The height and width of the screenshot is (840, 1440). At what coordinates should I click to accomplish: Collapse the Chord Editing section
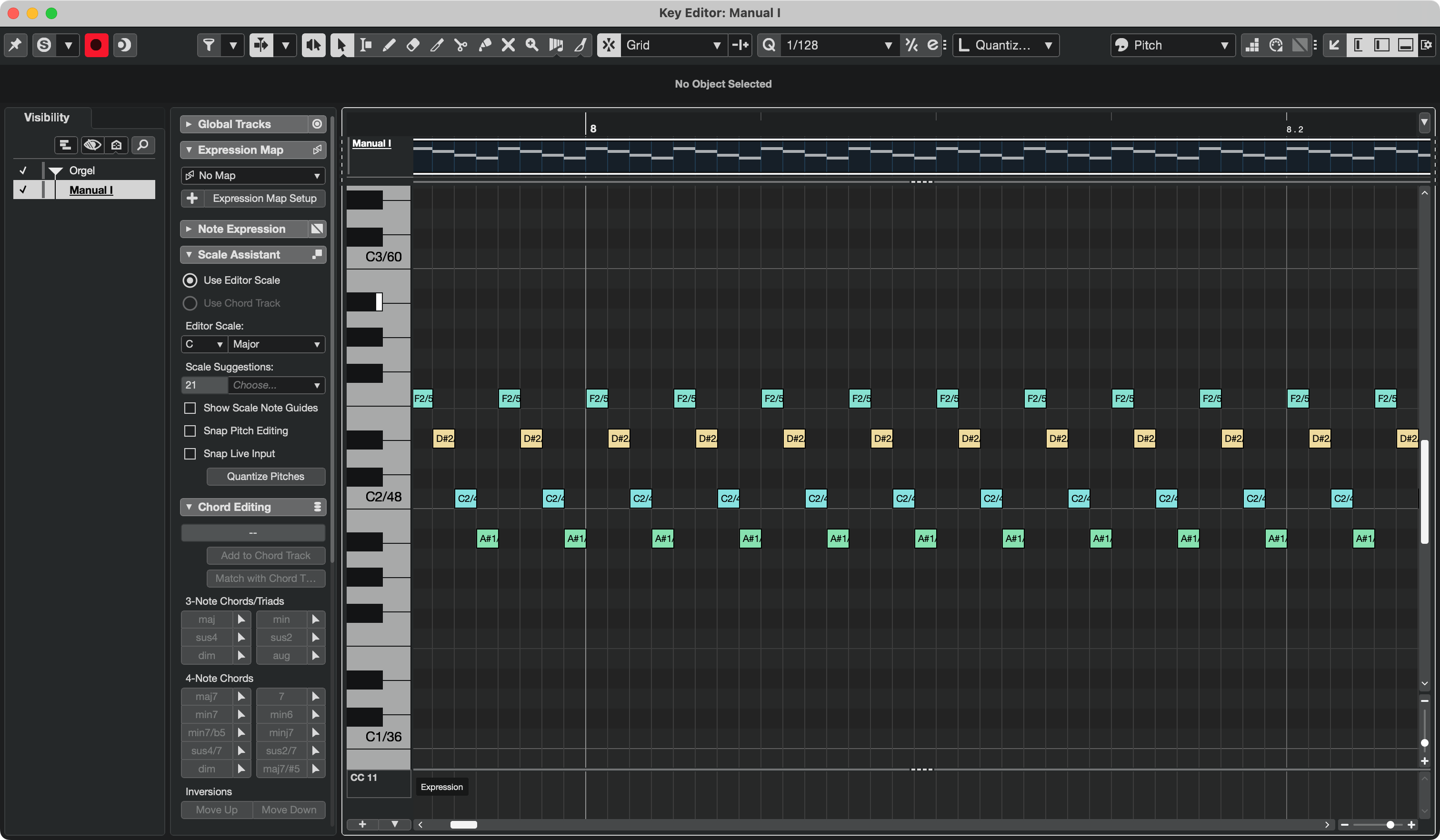(x=189, y=507)
